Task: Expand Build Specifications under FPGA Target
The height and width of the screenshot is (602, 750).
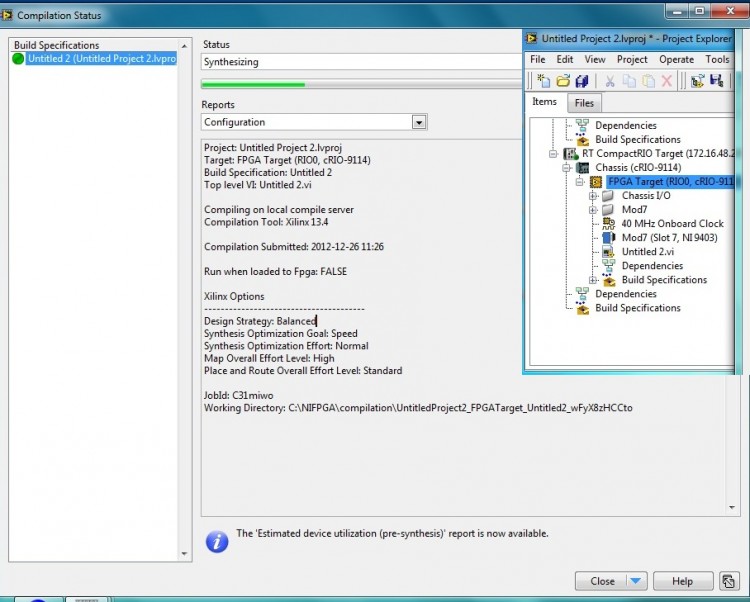Action: coord(593,280)
